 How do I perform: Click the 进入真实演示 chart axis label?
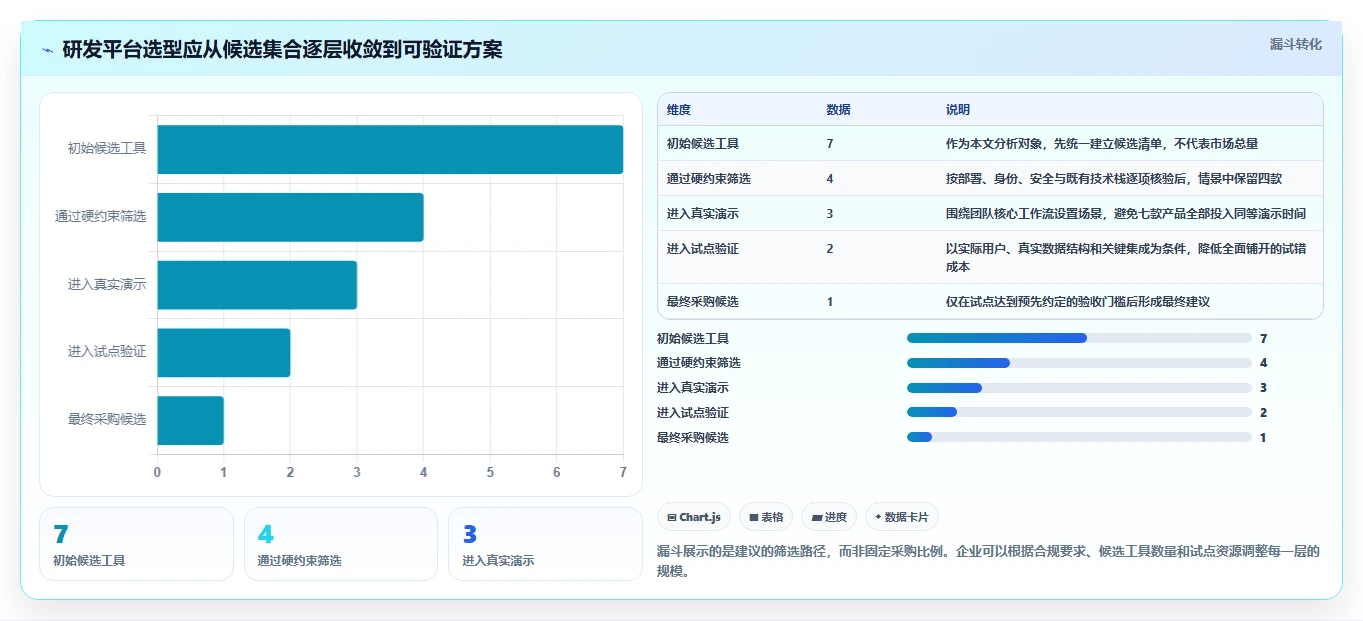click(x=107, y=285)
